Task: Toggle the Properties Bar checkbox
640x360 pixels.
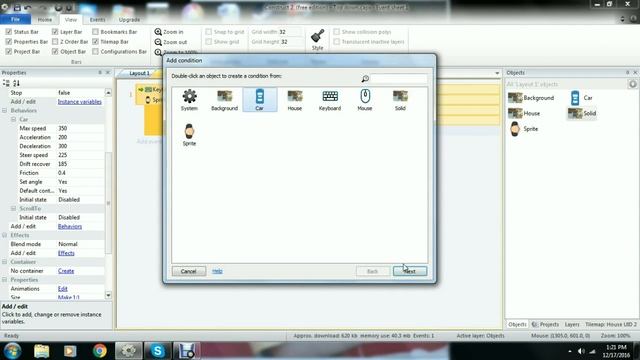Action: (9, 42)
